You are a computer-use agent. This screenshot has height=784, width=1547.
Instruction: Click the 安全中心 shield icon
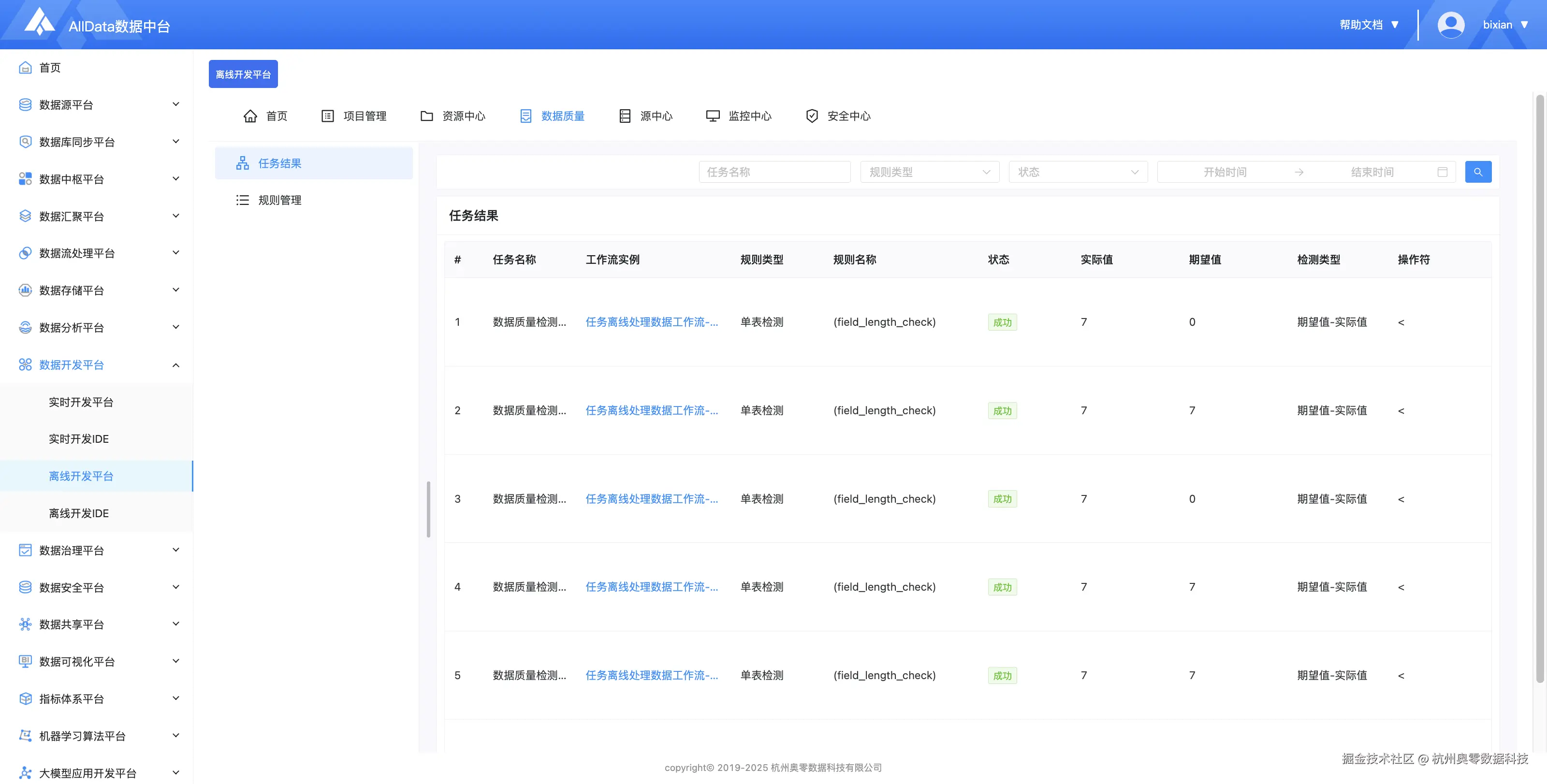[x=812, y=116]
